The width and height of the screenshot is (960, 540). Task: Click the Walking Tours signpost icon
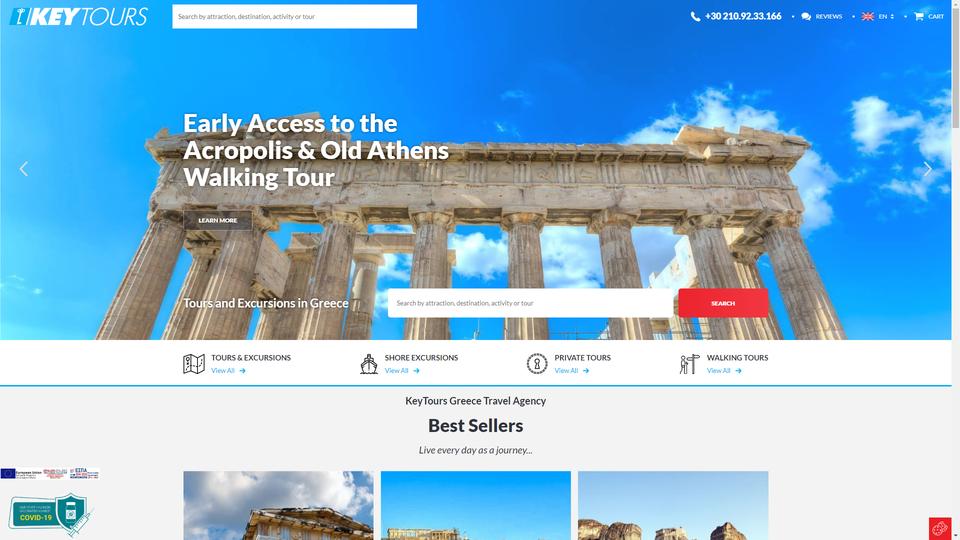pos(689,364)
